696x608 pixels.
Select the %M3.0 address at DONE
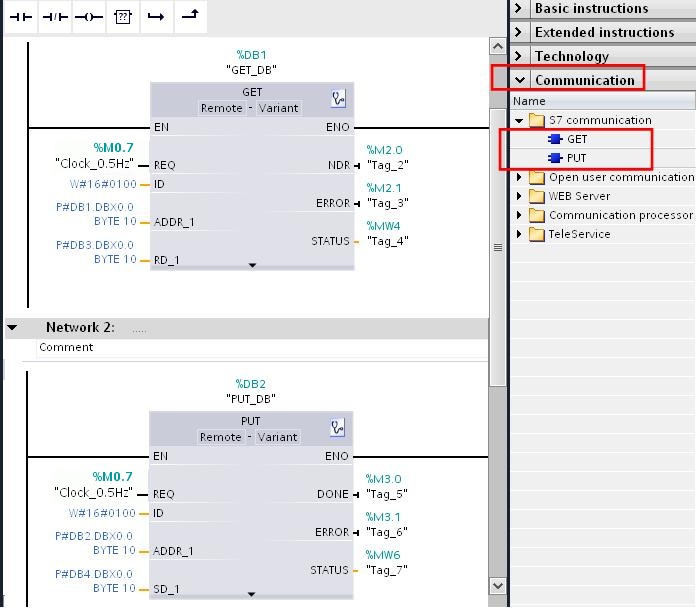coord(384,479)
